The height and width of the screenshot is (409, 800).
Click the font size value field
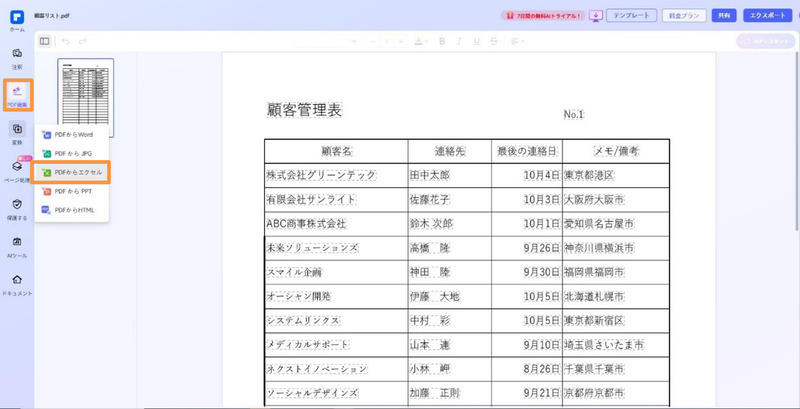(387, 41)
